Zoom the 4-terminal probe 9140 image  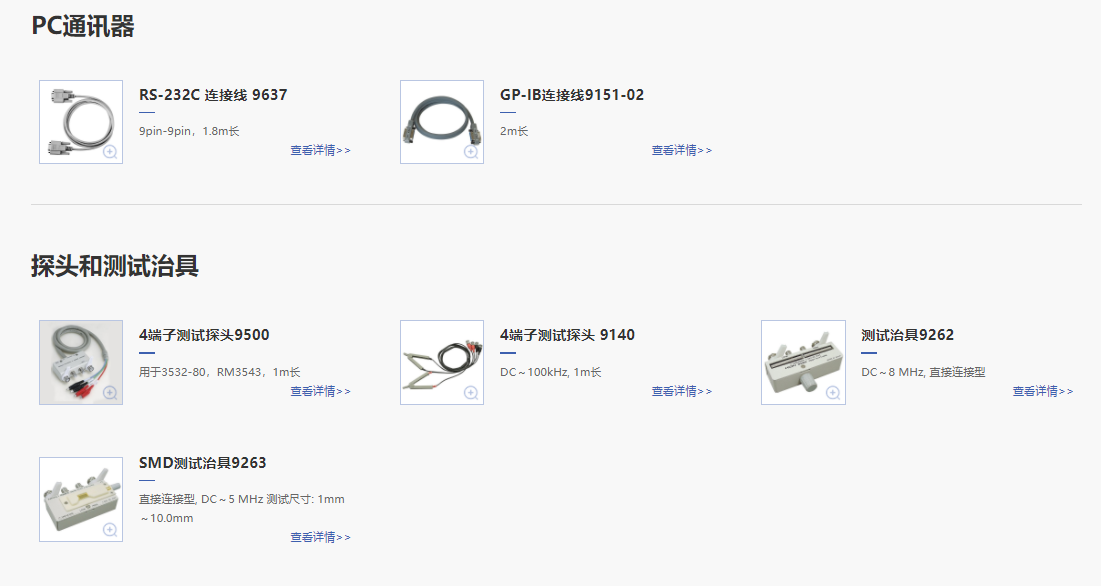tap(471, 392)
